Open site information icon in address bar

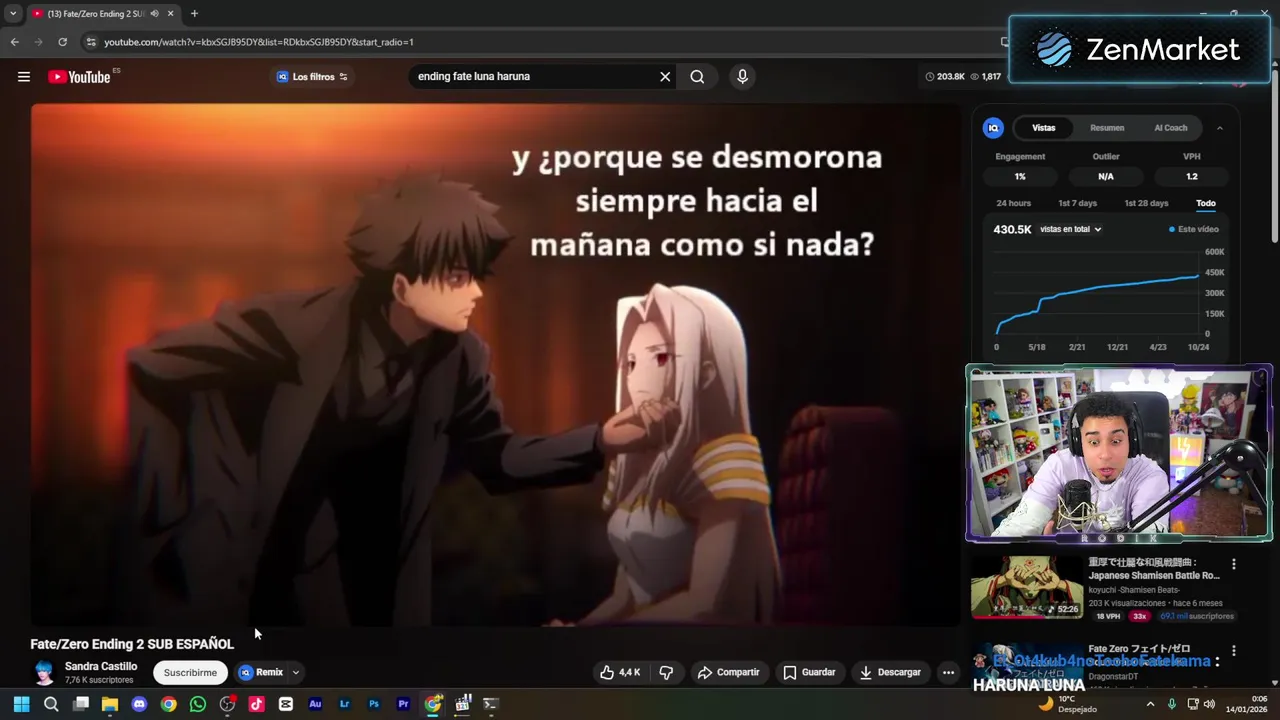(x=90, y=42)
